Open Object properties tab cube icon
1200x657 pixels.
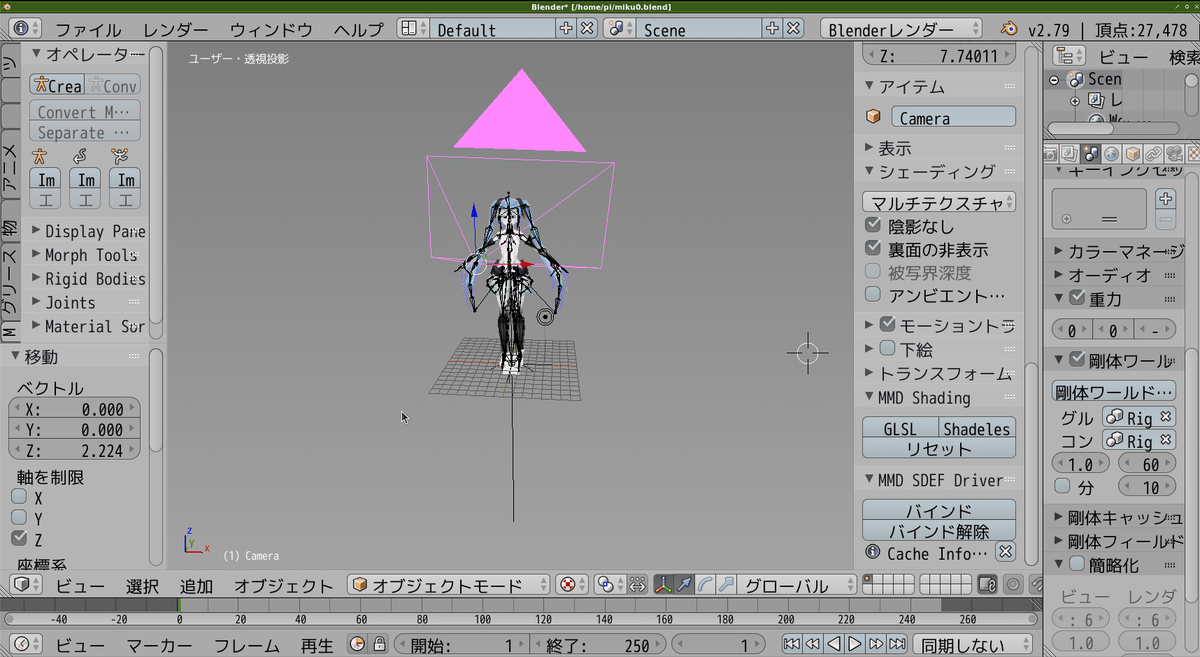click(x=1133, y=154)
